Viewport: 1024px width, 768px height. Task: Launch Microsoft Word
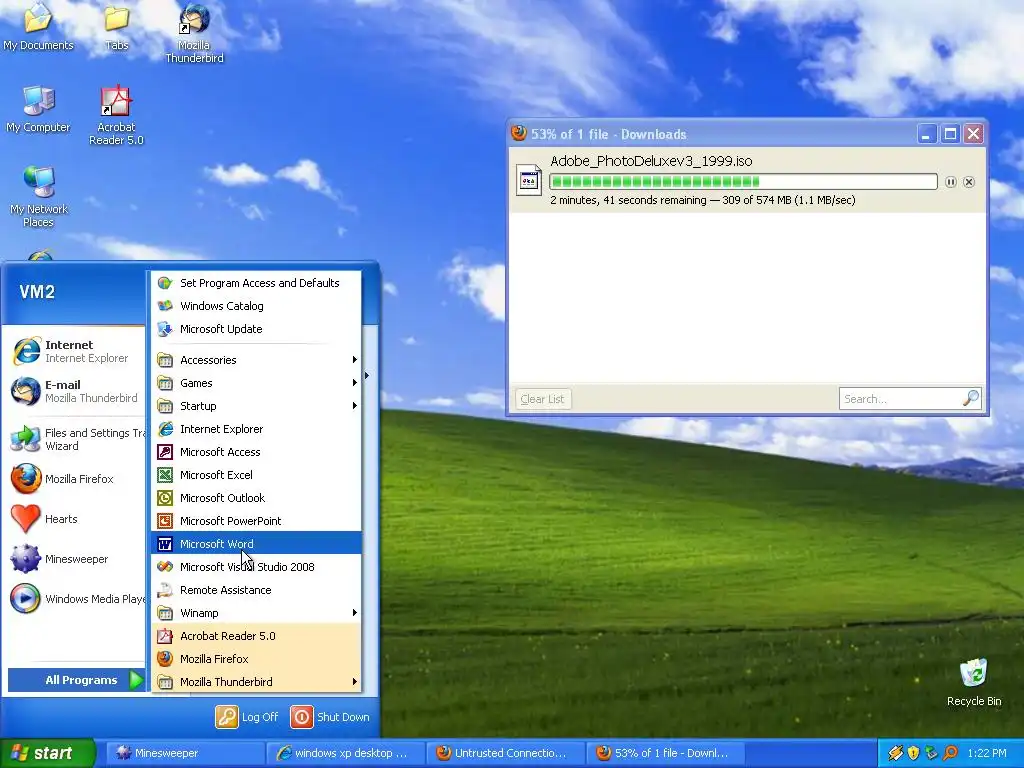(256, 543)
